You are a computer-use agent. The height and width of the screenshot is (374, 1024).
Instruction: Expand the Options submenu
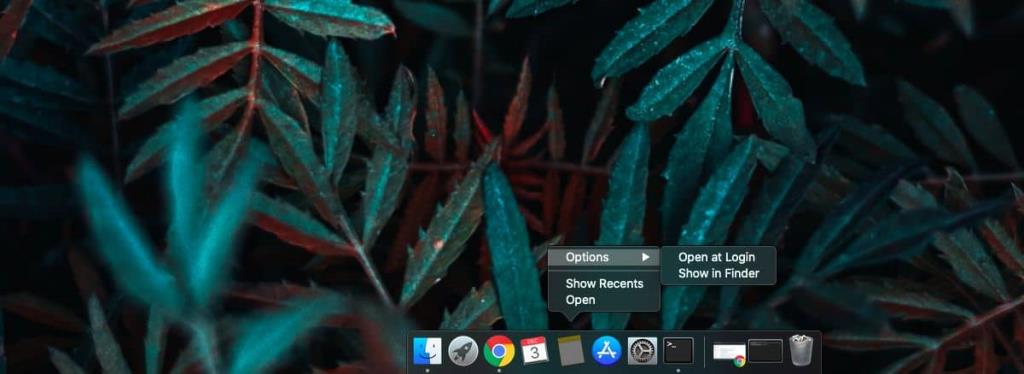click(604, 257)
